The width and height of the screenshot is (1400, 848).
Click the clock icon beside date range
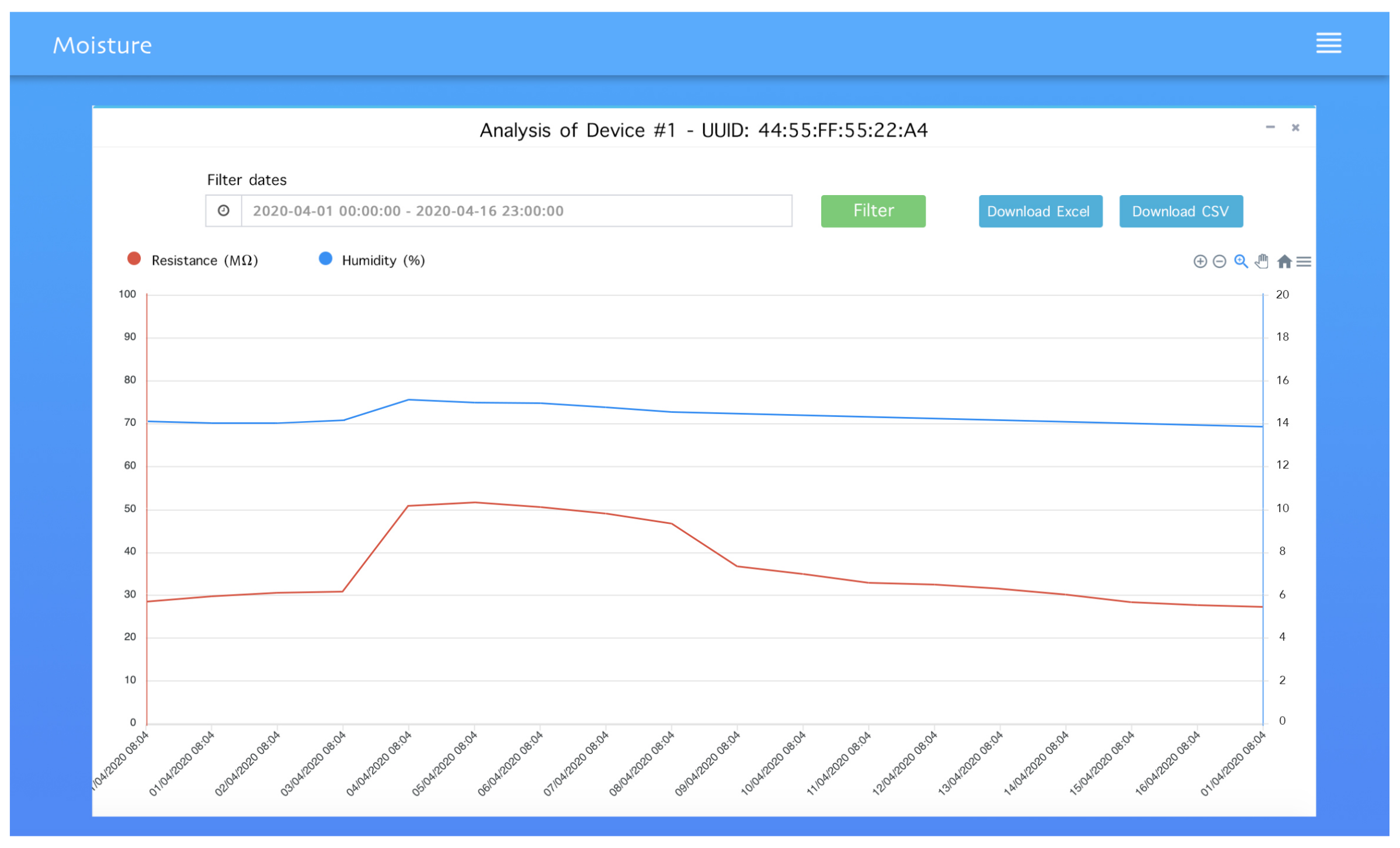224,211
